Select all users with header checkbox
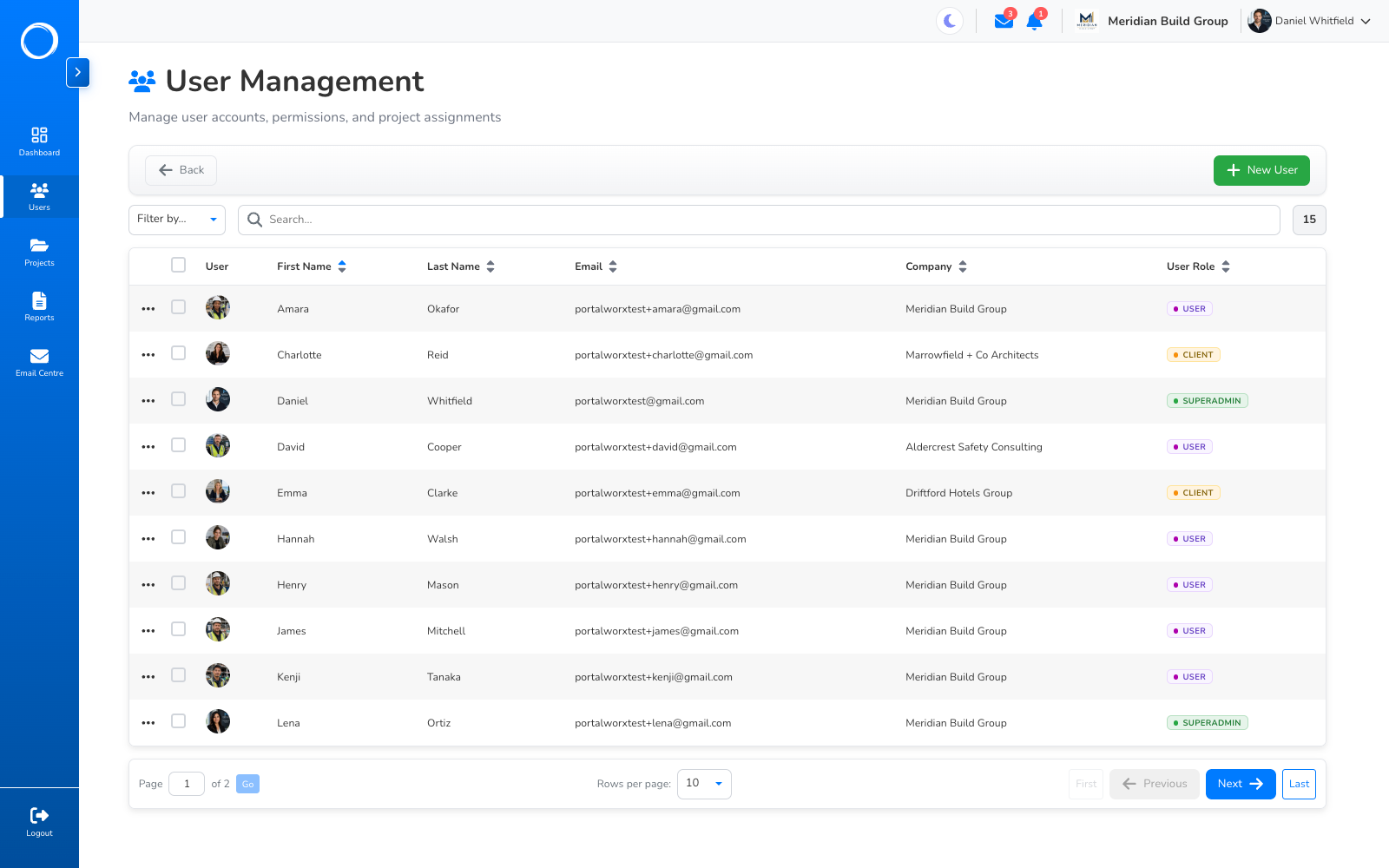The width and height of the screenshot is (1389, 868). pos(179,265)
